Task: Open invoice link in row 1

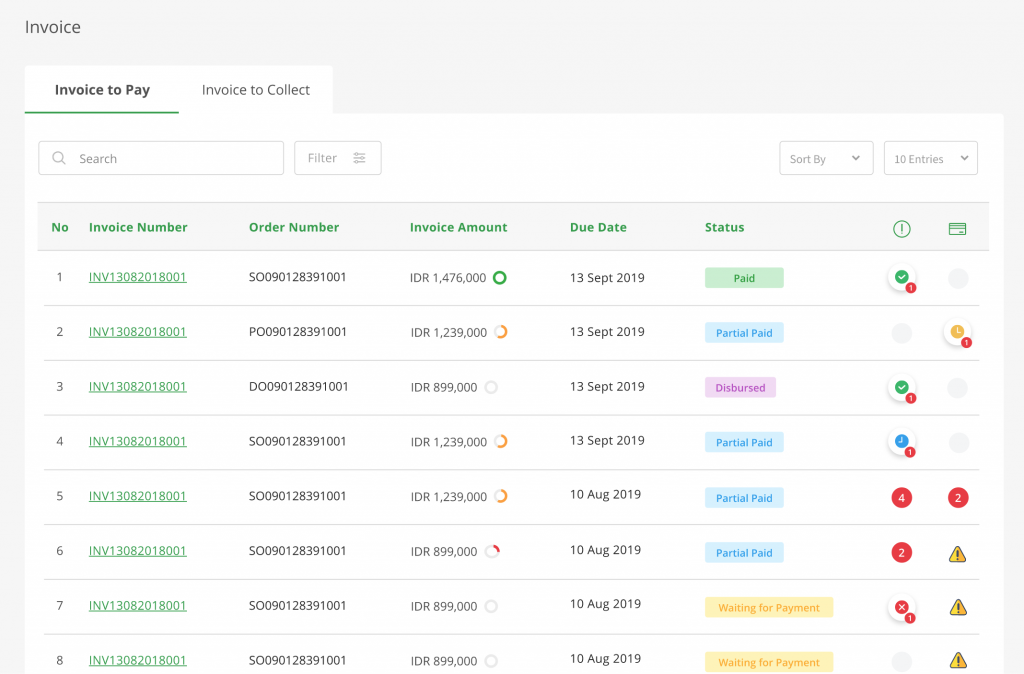Action: (x=138, y=277)
